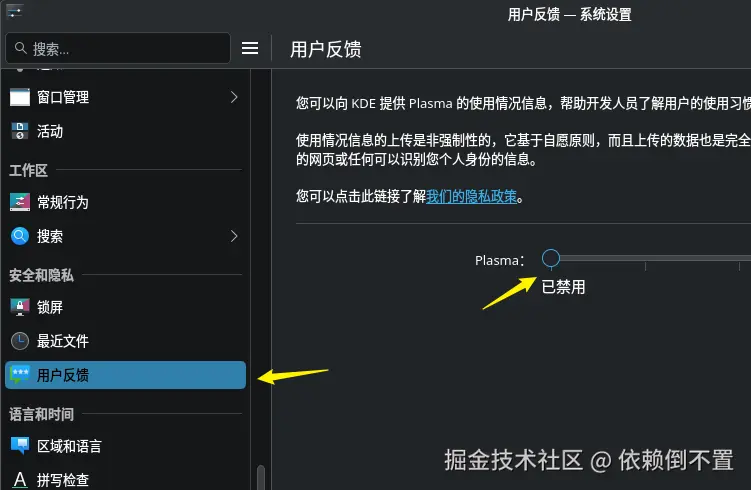Click the 区域和语言 chat icon
The width and height of the screenshot is (751, 490).
click(20, 446)
